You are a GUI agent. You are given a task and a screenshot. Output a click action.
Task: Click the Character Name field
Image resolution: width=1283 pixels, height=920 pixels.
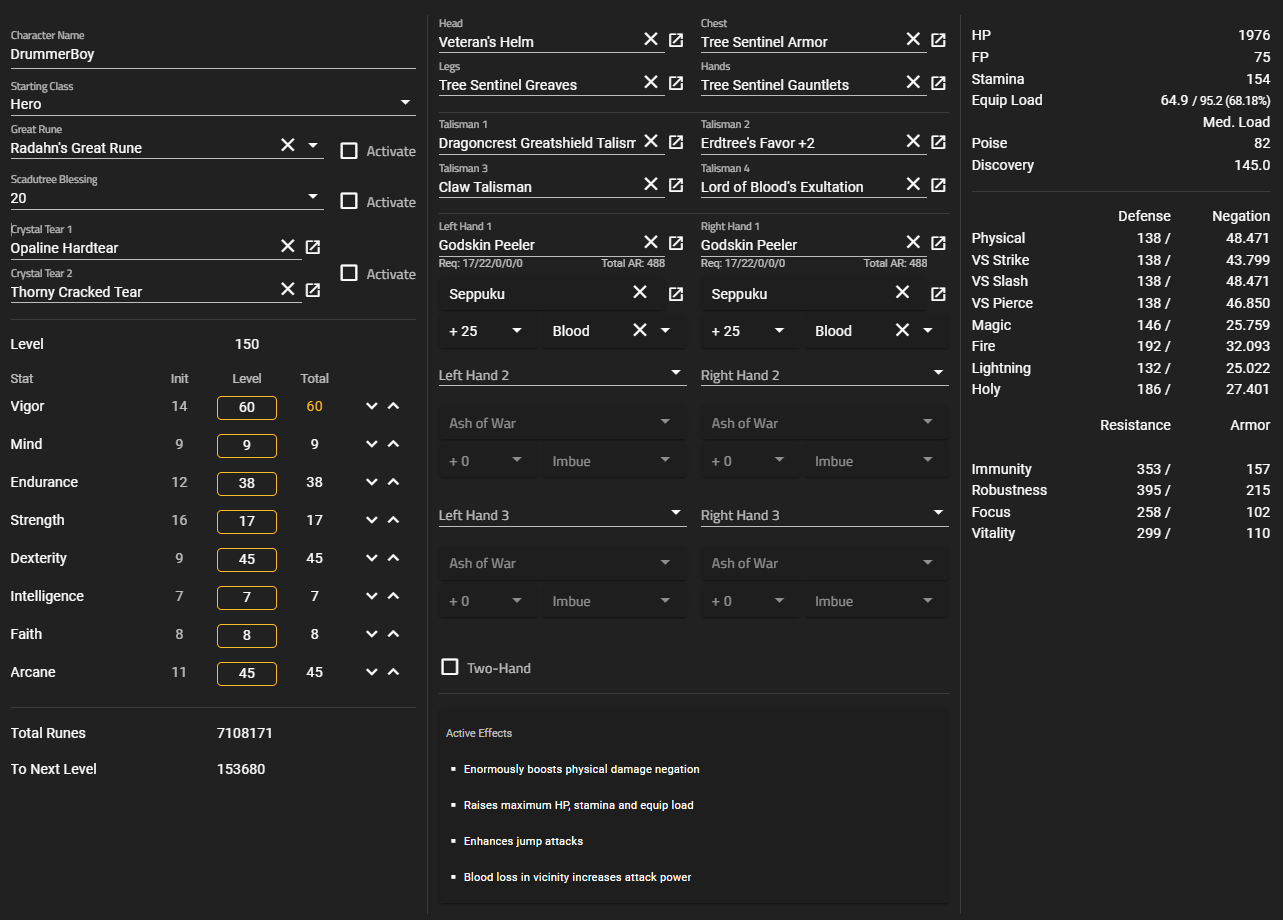[x=212, y=54]
